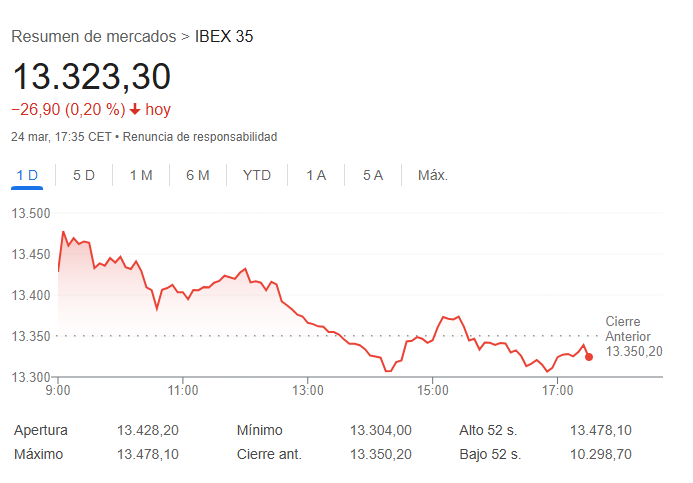Open the 1 M chart range
693x483 pixels.
pyautogui.click(x=141, y=175)
